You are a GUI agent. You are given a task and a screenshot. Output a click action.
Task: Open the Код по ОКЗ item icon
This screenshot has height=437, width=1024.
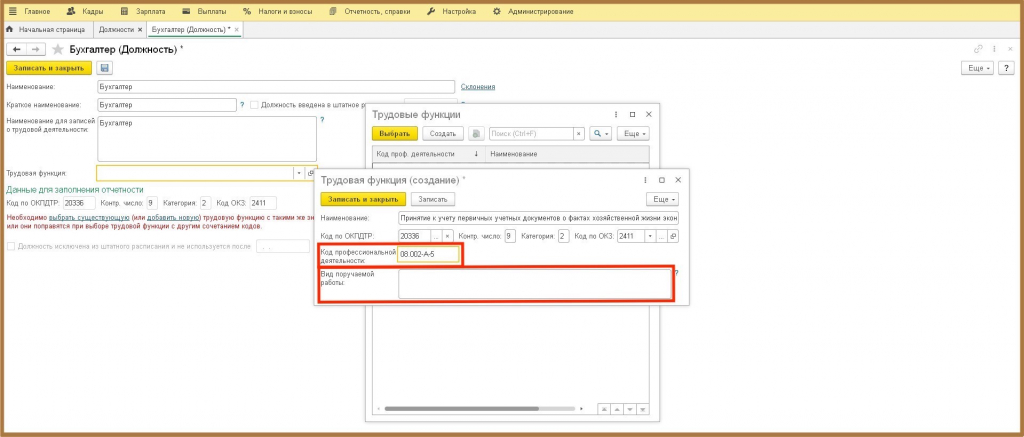(673, 236)
